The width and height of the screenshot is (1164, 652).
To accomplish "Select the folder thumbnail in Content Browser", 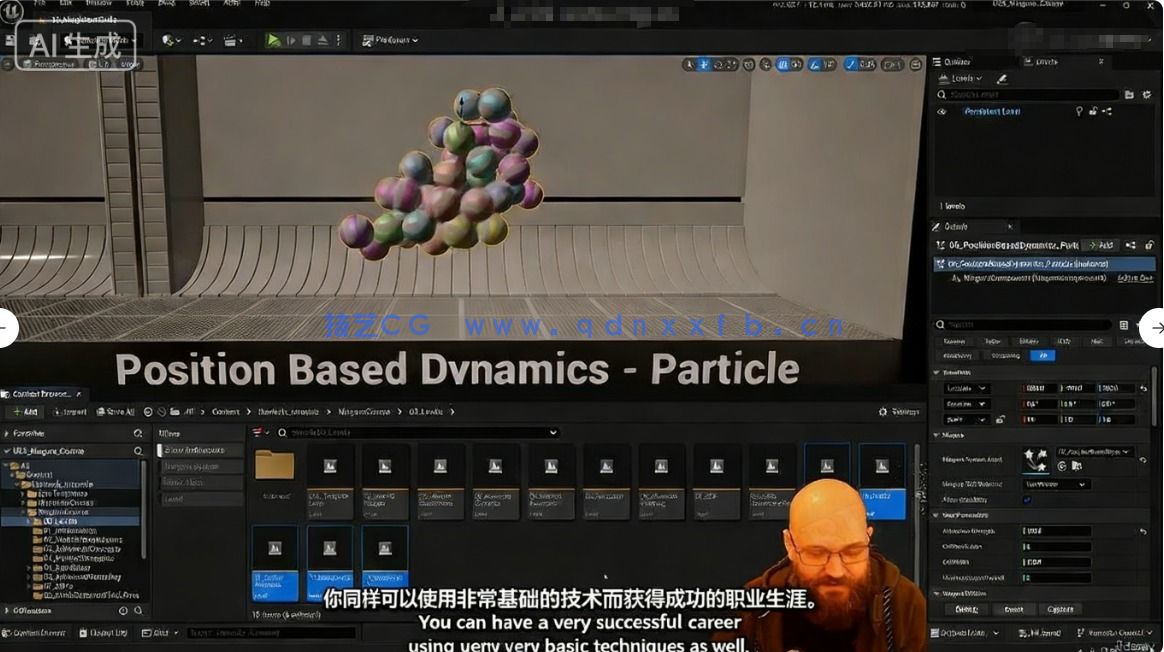I will (x=274, y=467).
